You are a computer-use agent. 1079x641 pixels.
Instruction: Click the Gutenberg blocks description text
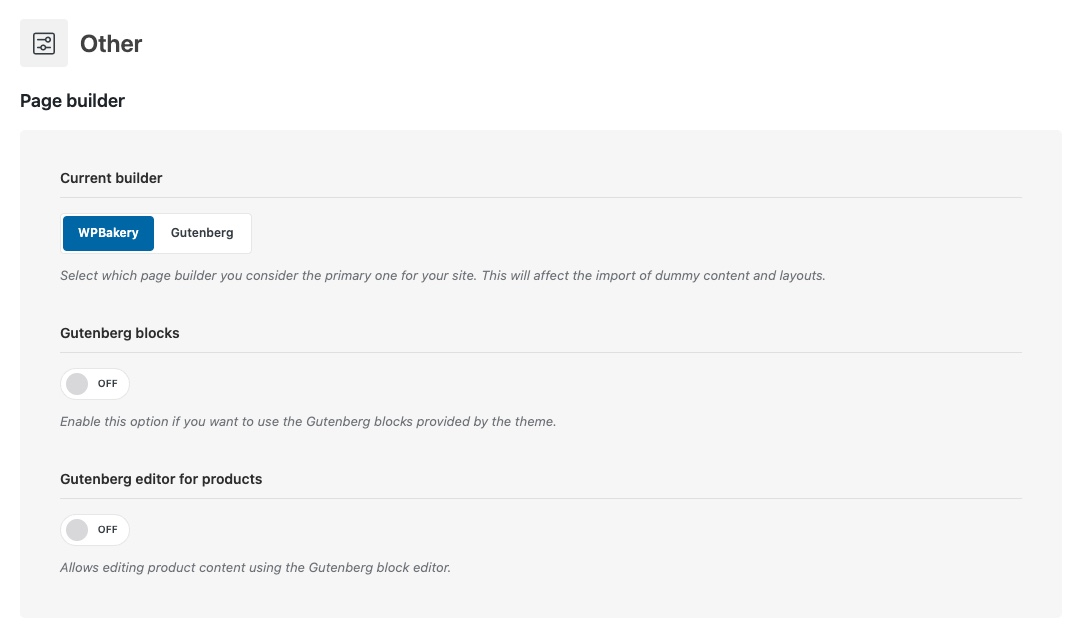(307, 421)
